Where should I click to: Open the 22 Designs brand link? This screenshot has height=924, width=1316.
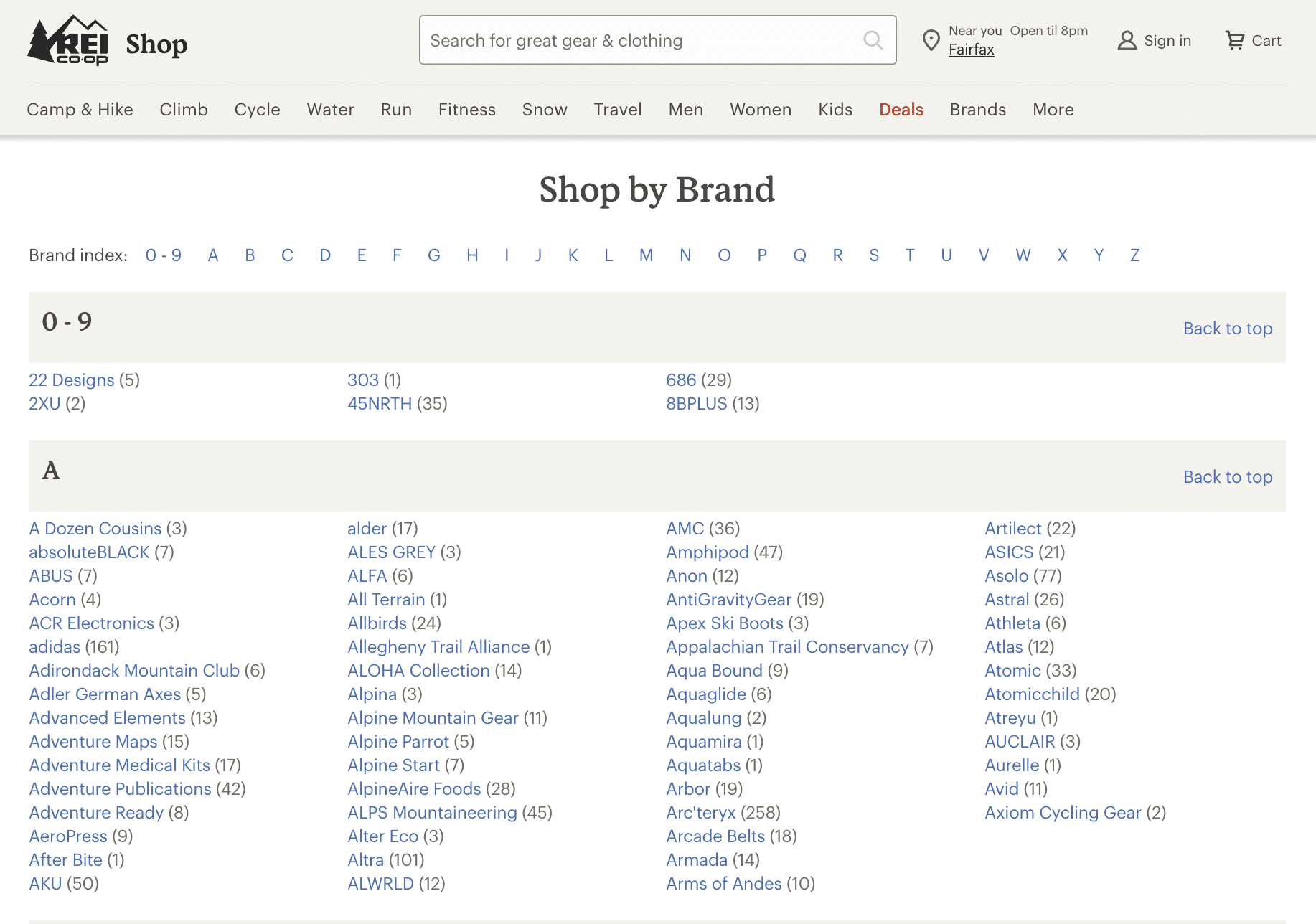tap(72, 379)
